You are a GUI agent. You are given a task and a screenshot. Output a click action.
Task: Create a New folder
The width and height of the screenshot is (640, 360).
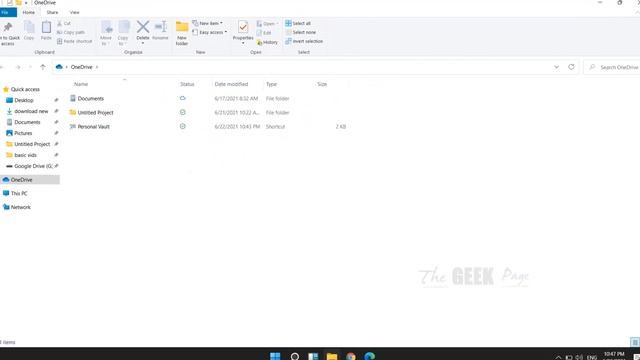coord(182,33)
